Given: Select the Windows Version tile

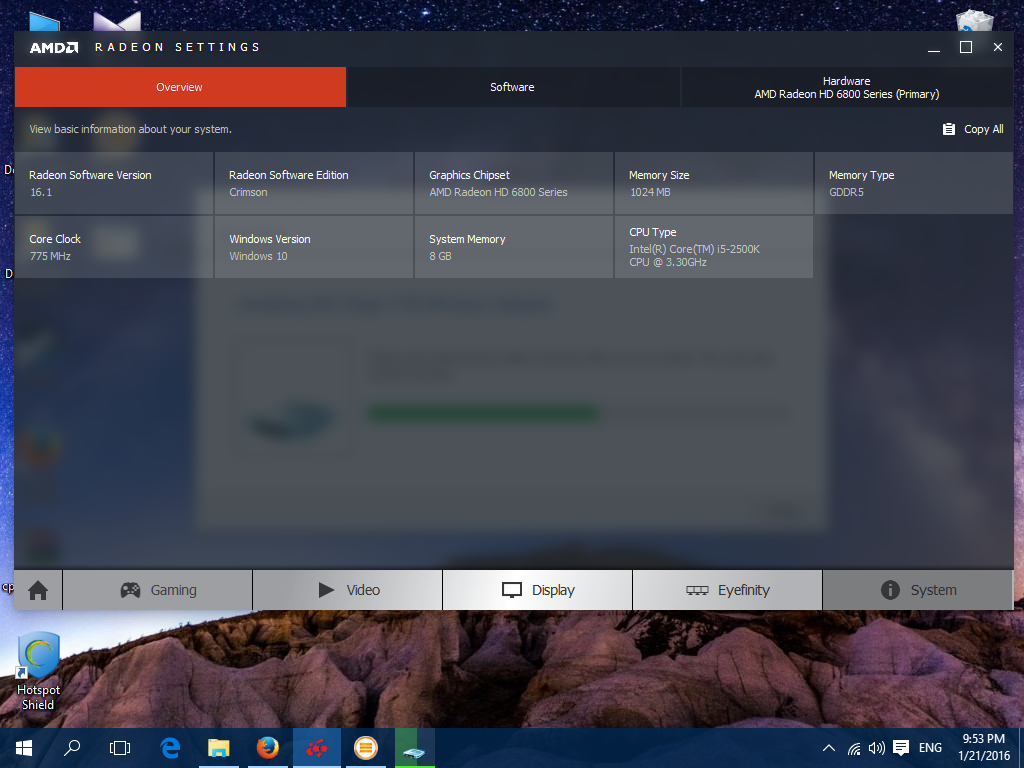Looking at the screenshot, I should [314, 248].
